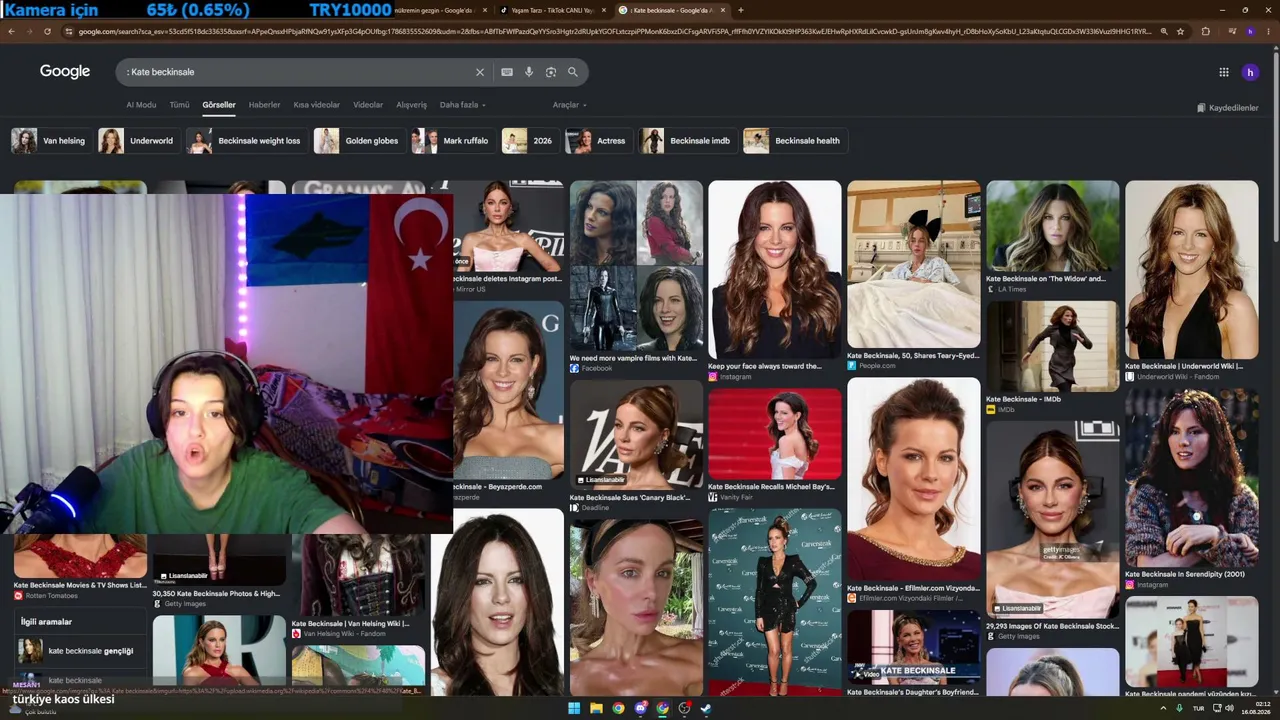The height and width of the screenshot is (720, 1280).
Task: Go to the Google homepage via logo
Action: click(x=65, y=72)
